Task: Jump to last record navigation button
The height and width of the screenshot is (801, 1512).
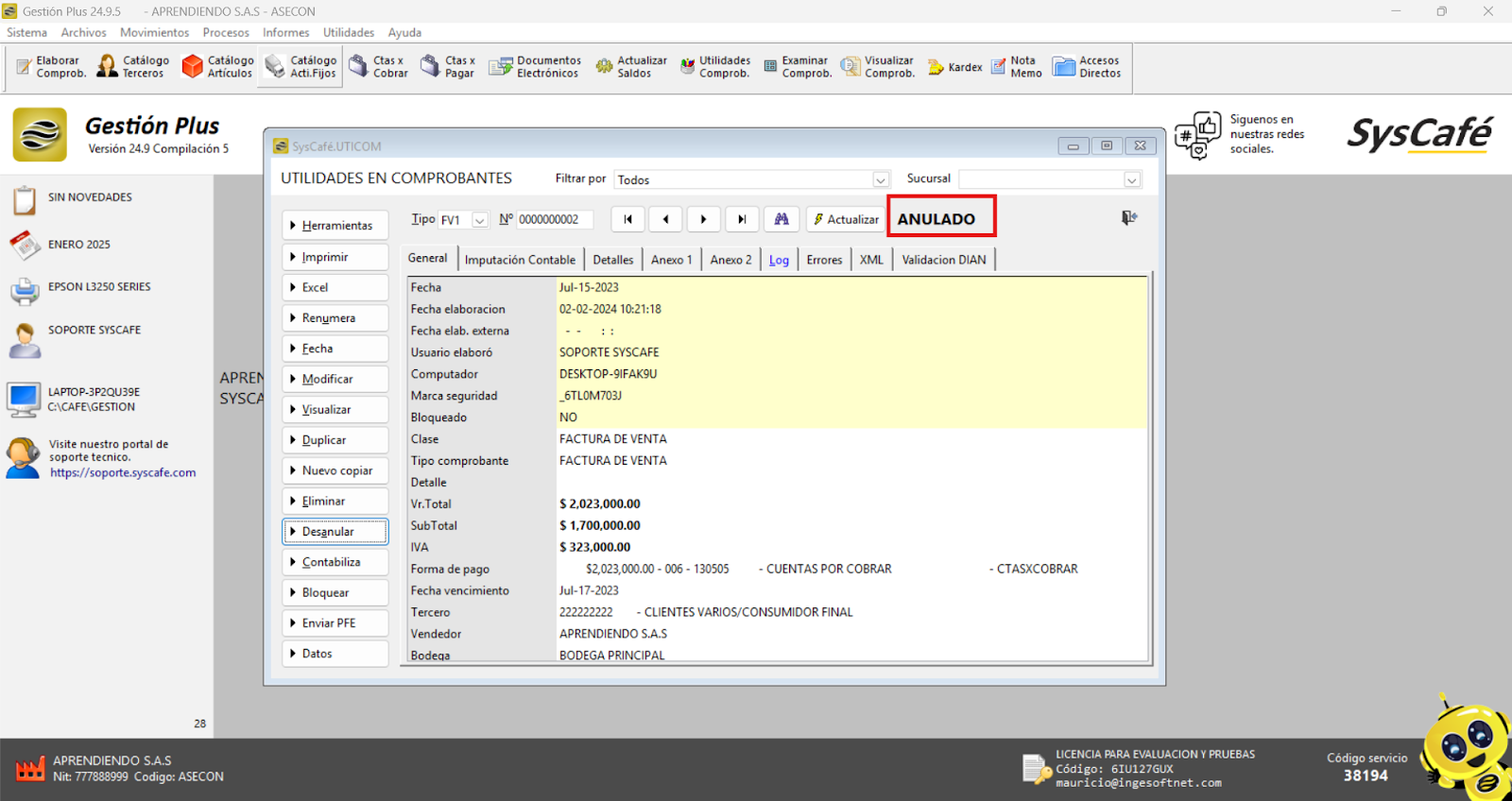Action: tap(742, 219)
